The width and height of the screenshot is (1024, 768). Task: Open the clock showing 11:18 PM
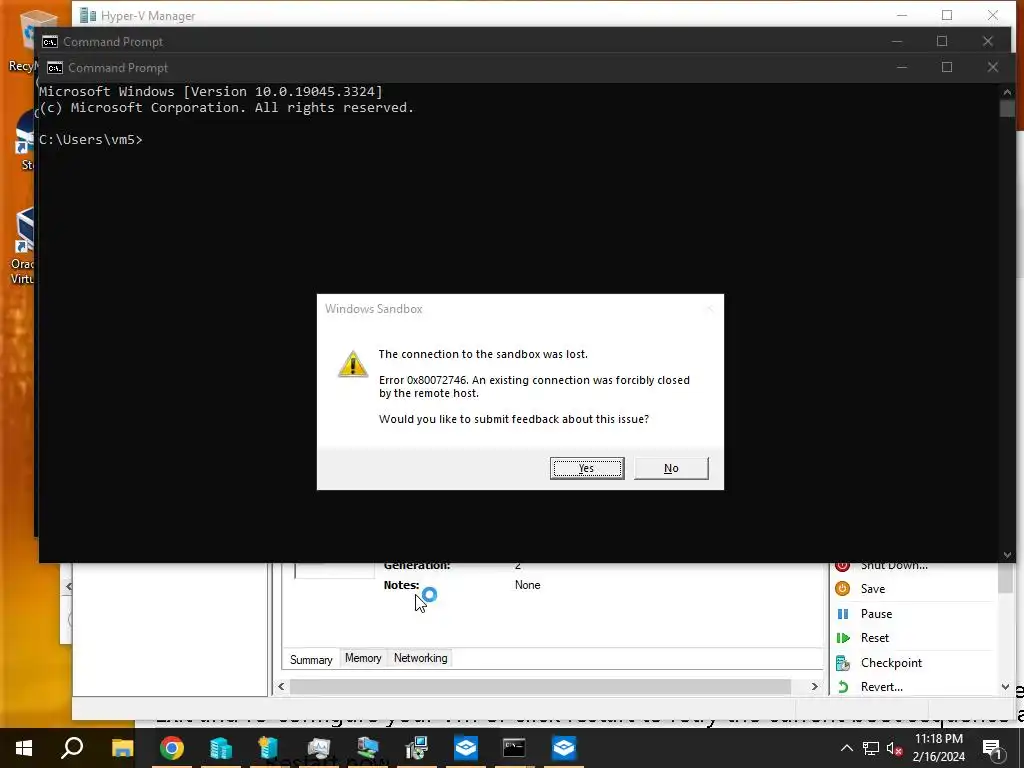click(938, 748)
